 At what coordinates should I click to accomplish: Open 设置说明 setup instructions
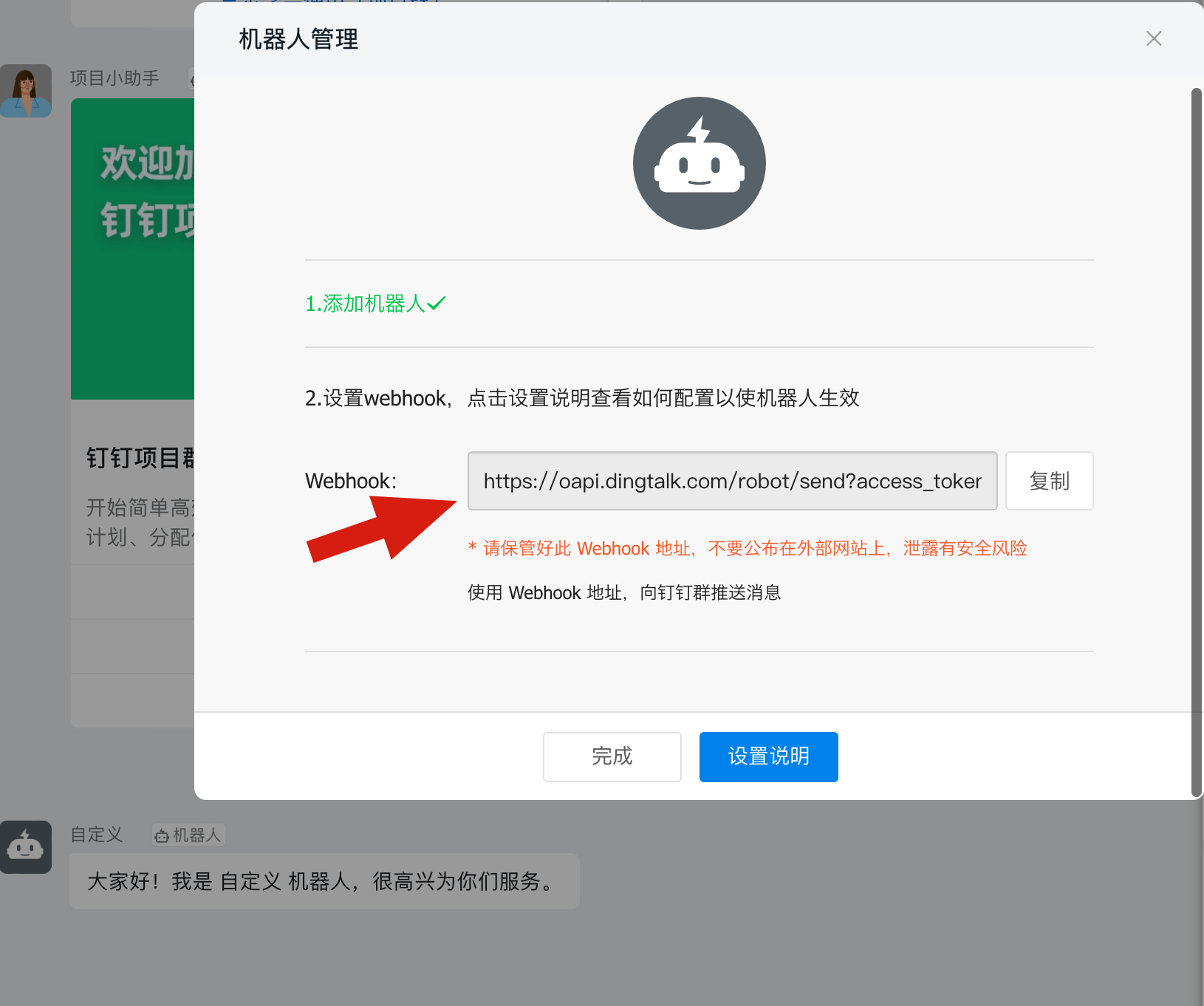(x=768, y=756)
